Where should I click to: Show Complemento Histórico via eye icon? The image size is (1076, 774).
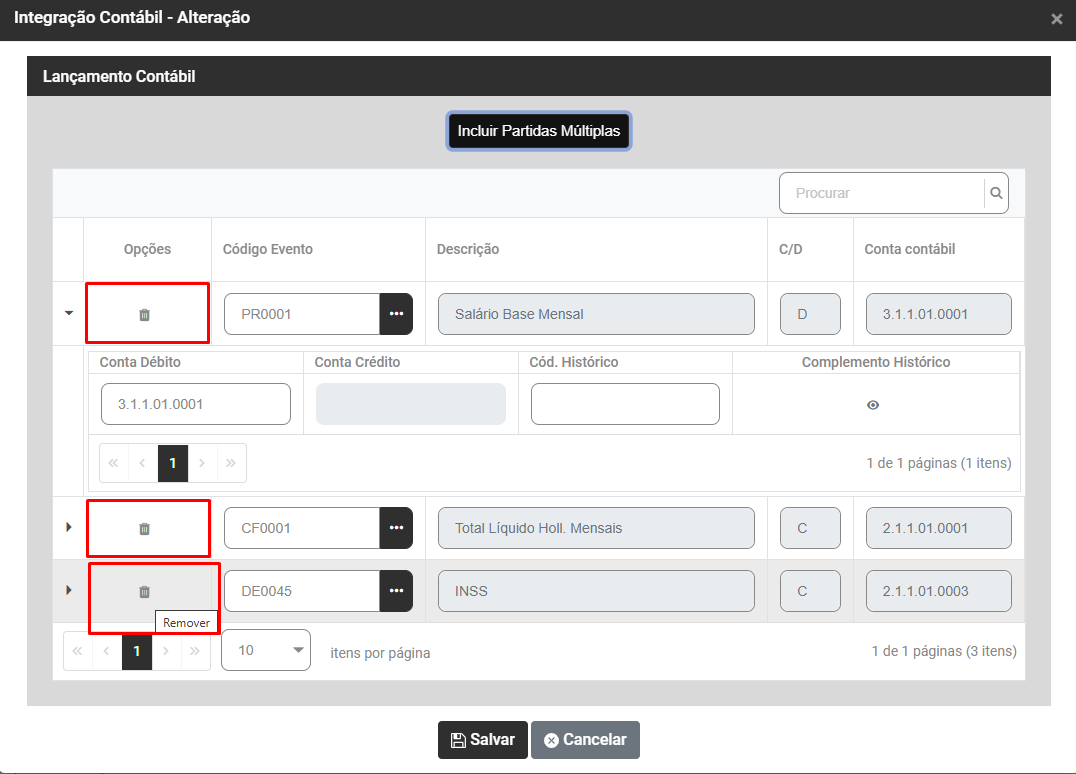pyautogui.click(x=873, y=405)
